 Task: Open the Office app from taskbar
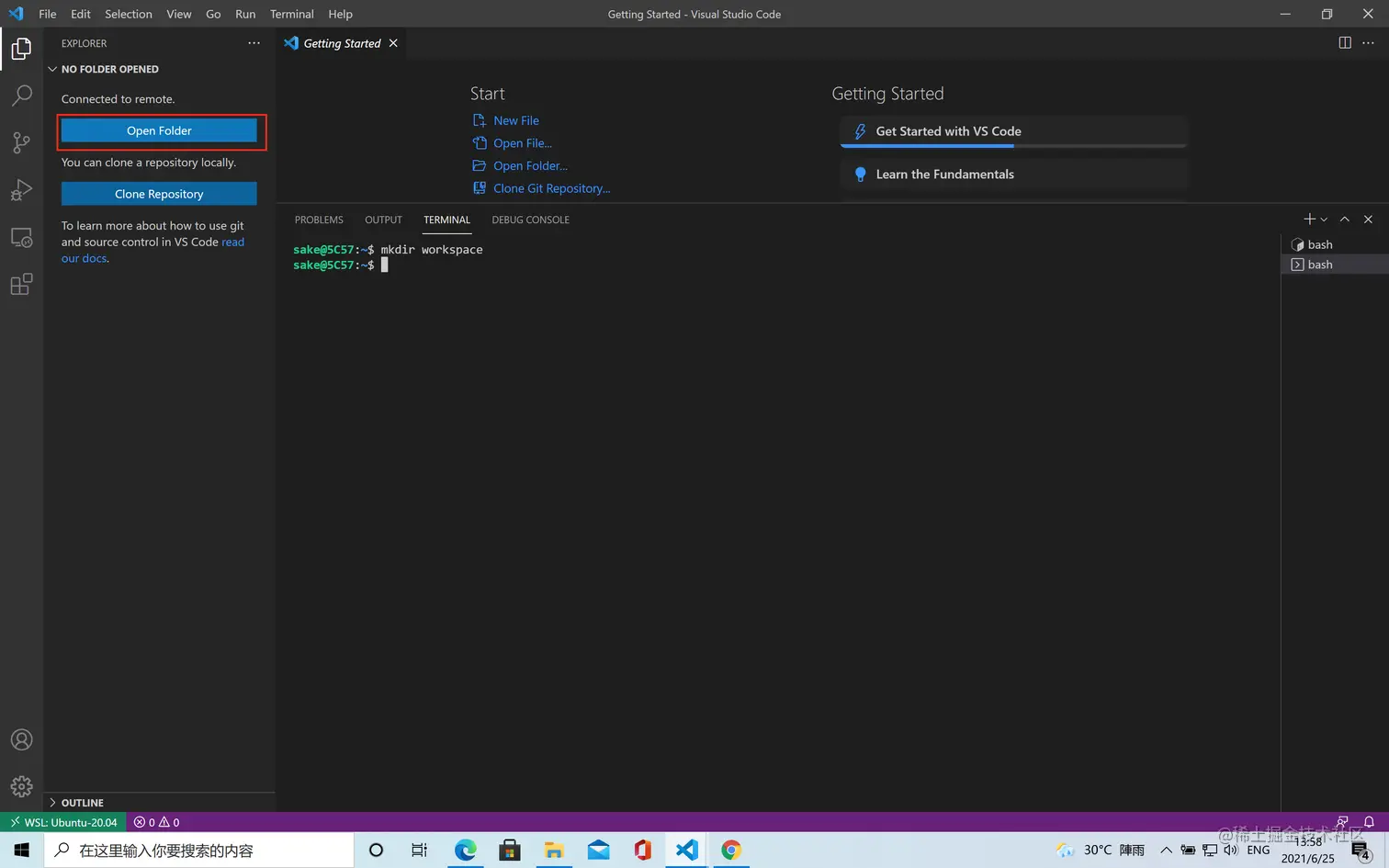(x=642, y=851)
